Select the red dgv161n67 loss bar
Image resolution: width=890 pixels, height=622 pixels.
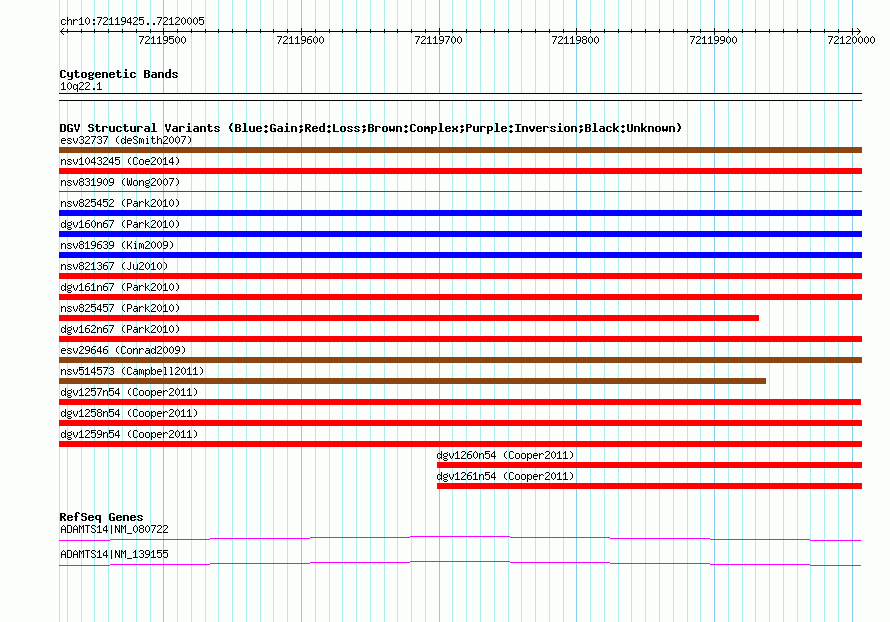pyautogui.click(x=460, y=297)
